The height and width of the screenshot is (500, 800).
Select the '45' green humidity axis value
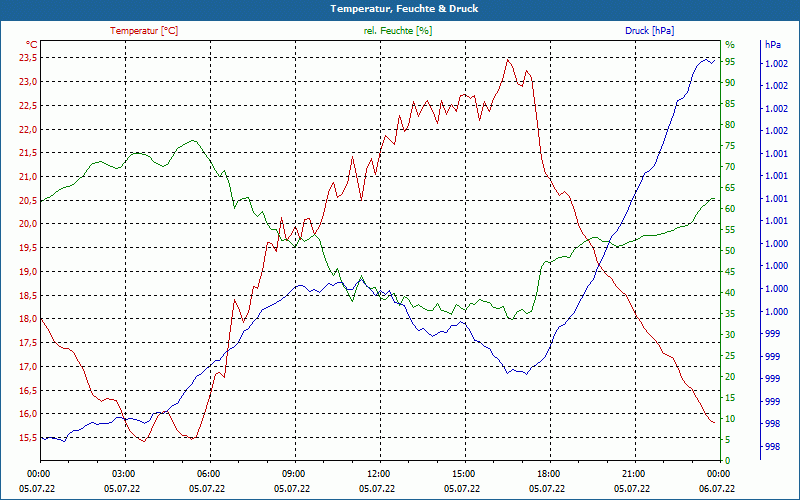(x=730, y=271)
